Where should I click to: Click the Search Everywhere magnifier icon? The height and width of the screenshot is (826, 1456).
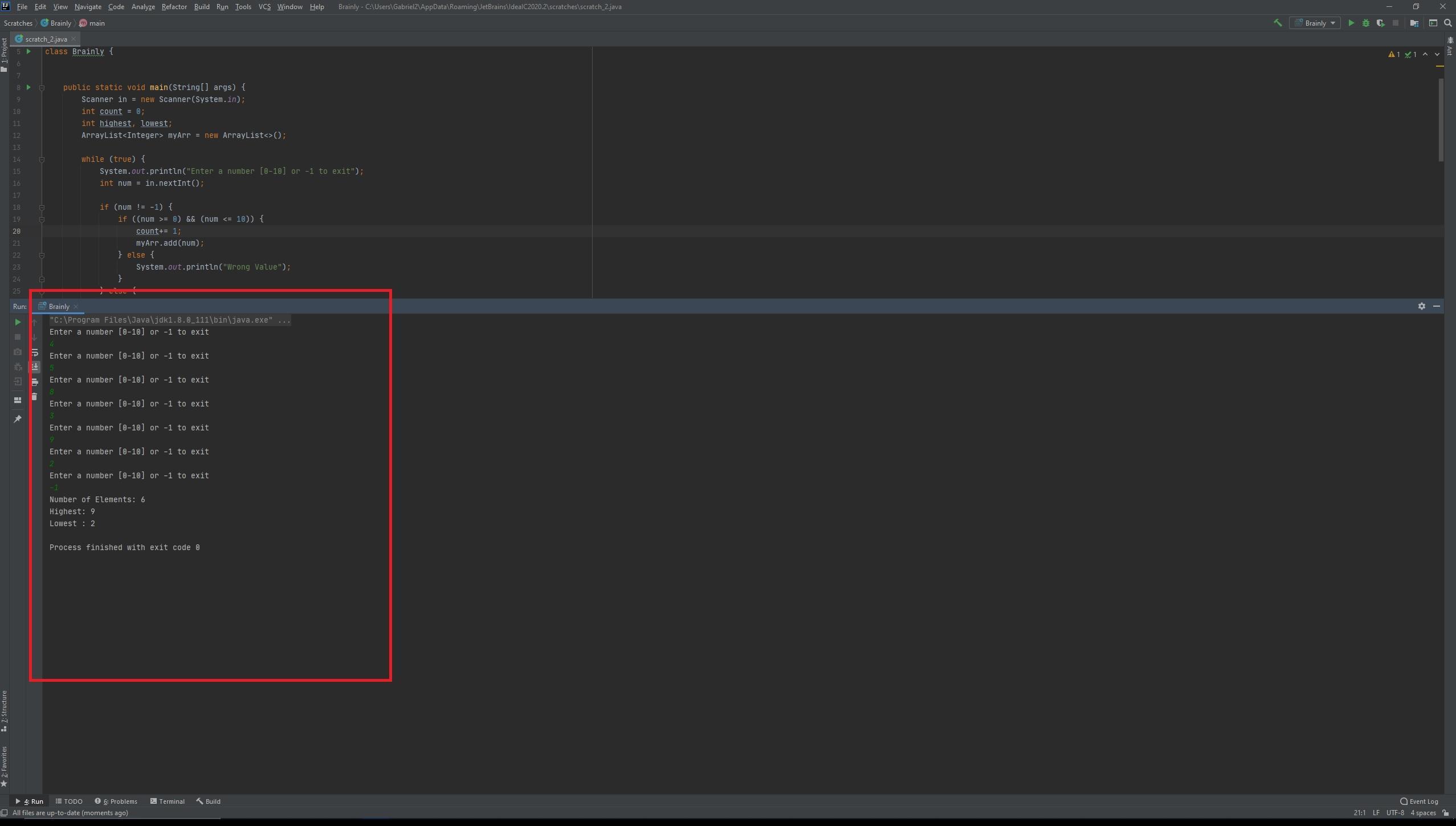pos(1447,23)
